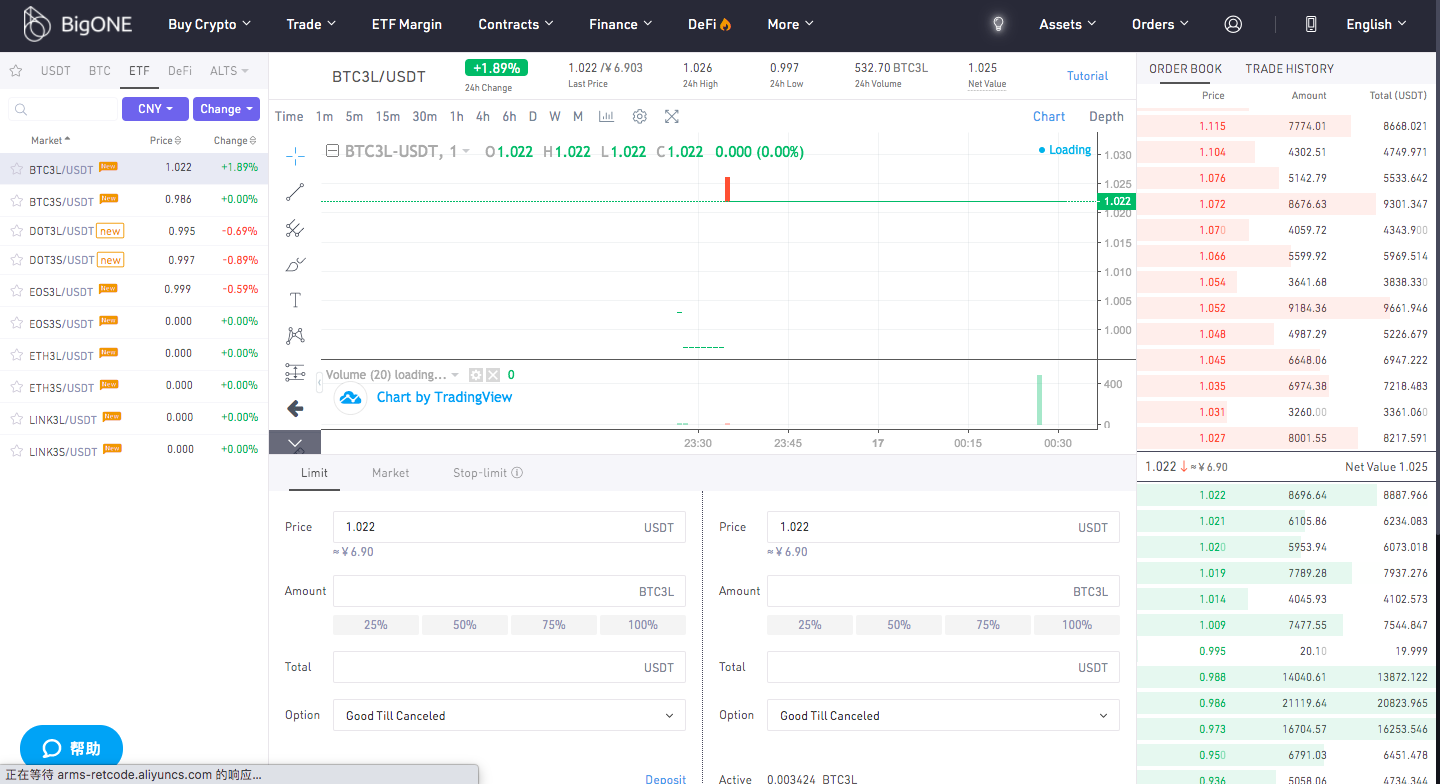
Task: Open chart indicators icon
Action: click(606, 116)
